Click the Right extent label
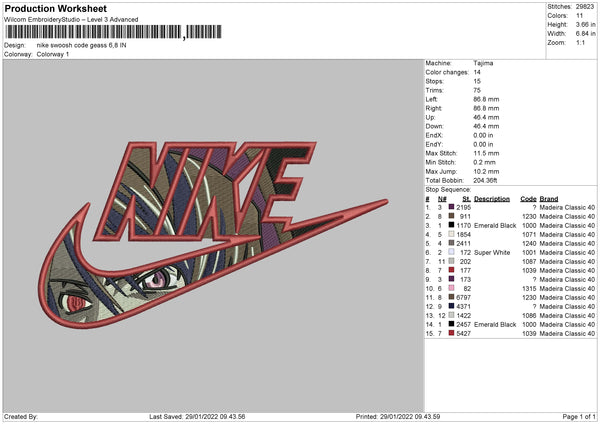Screen dimensions: 600x424 (x=434, y=108)
